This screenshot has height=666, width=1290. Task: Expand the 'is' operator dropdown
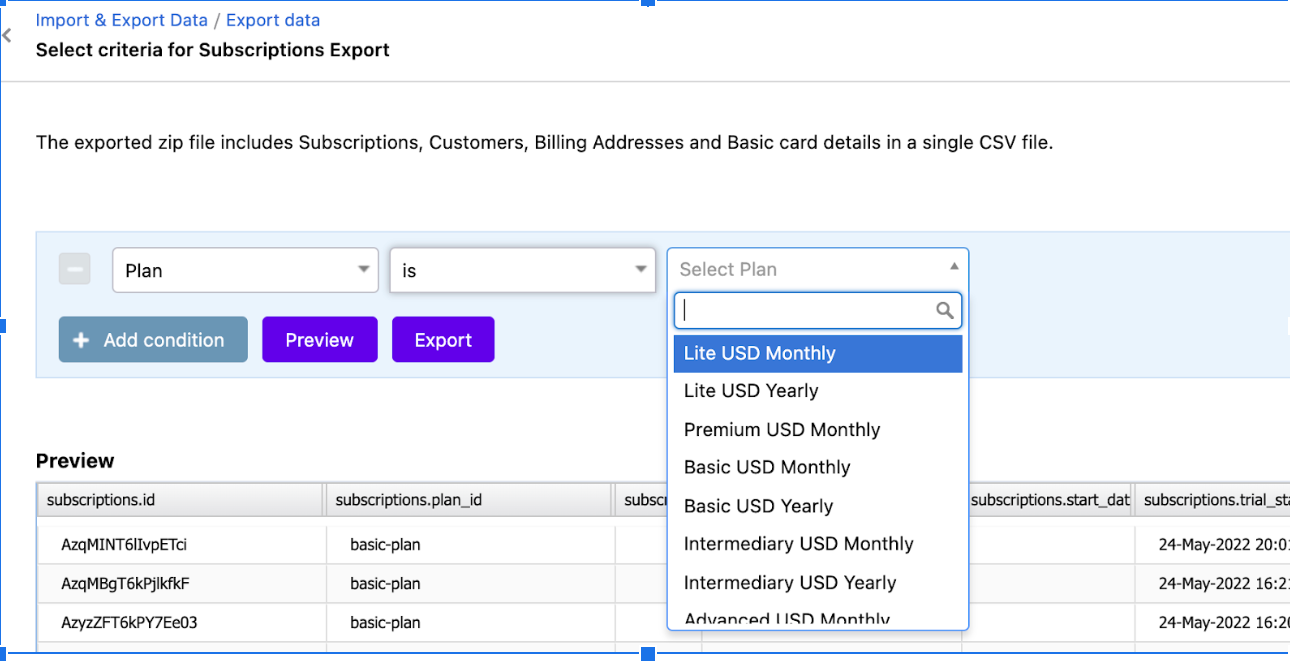(x=522, y=270)
